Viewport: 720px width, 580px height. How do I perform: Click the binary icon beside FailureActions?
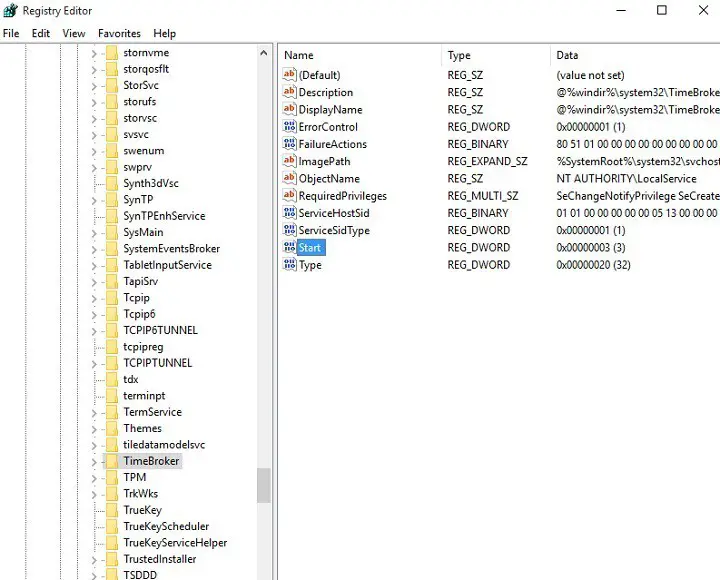pyautogui.click(x=289, y=144)
